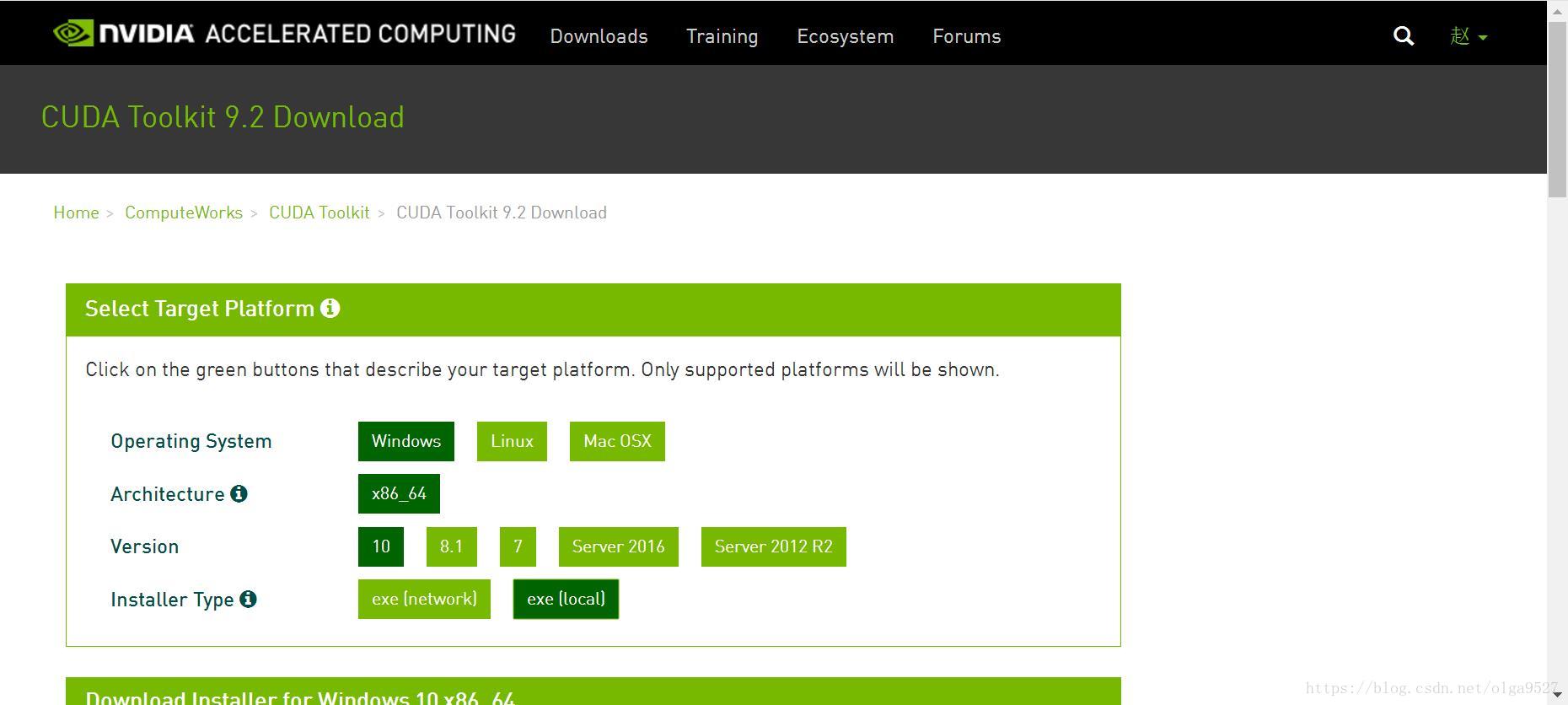This screenshot has height=705, width=1568.
Task: Select Windows version 8.1
Action: [x=451, y=546]
